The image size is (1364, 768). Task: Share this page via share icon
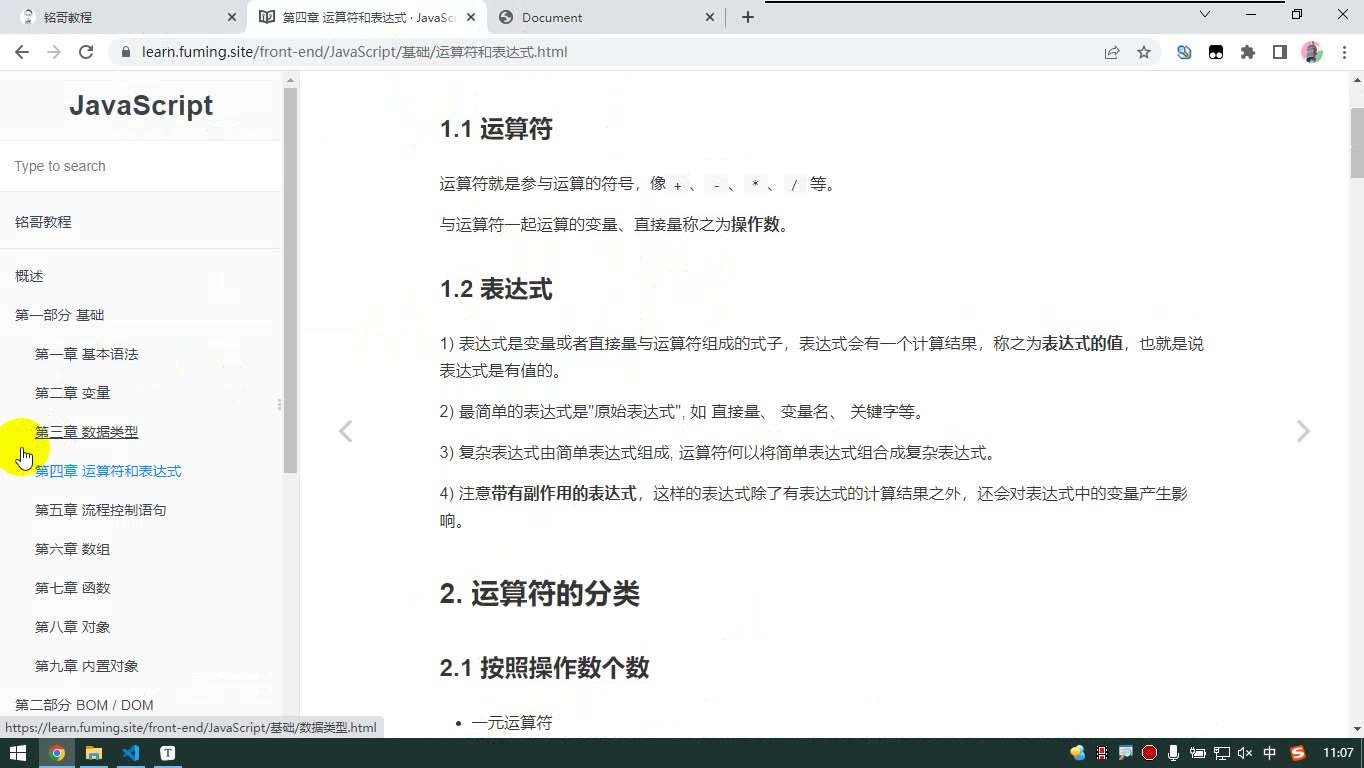click(x=1112, y=52)
